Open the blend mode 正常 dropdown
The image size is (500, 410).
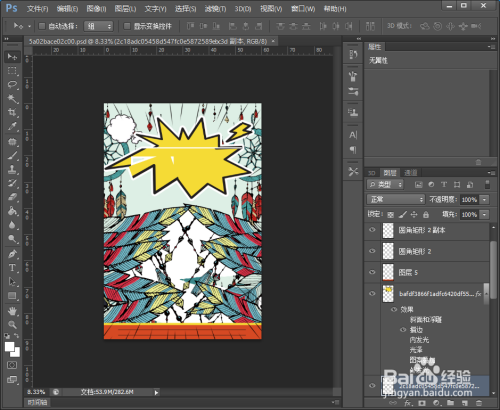point(396,199)
